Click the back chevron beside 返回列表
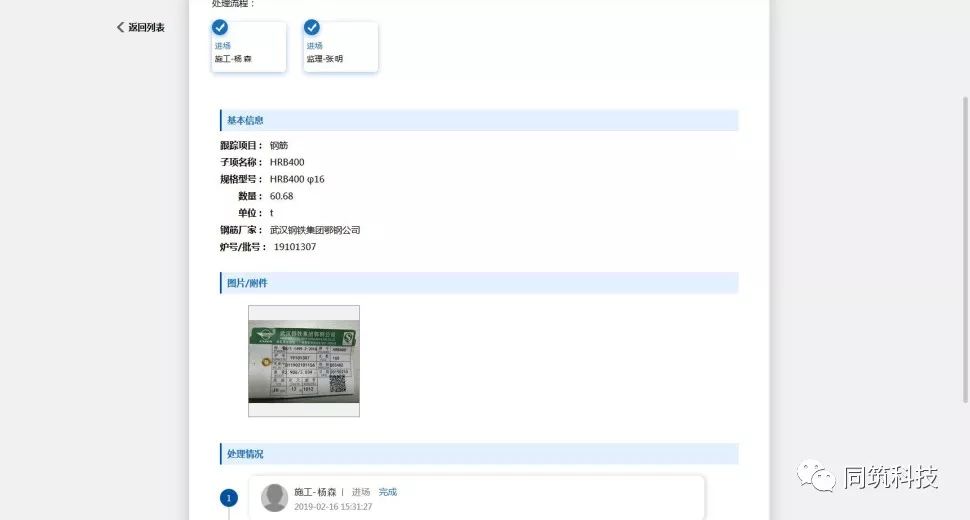970x520 pixels. click(x=120, y=27)
